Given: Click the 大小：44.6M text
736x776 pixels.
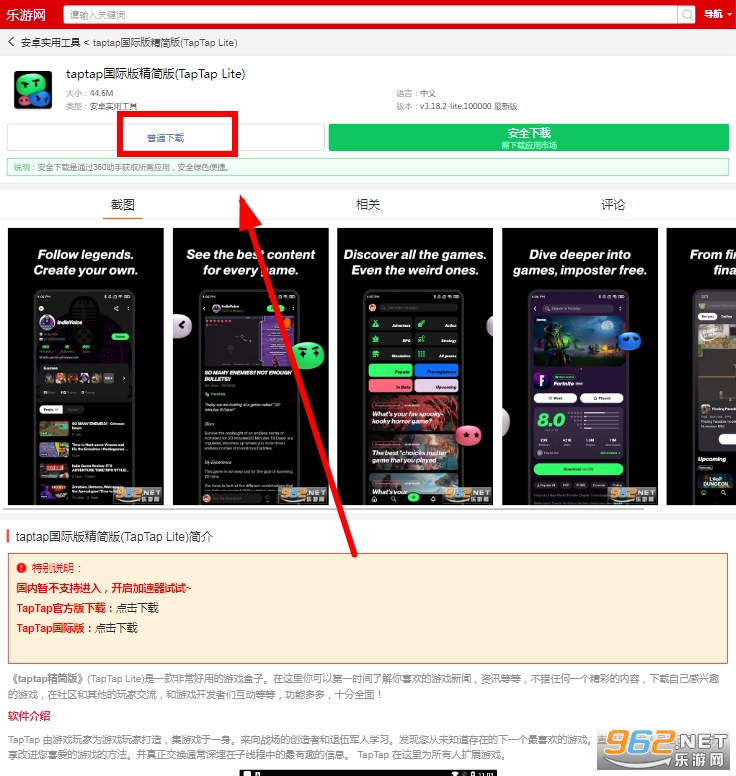Looking at the screenshot, I should pyautogui.click(x=90, y=93).
